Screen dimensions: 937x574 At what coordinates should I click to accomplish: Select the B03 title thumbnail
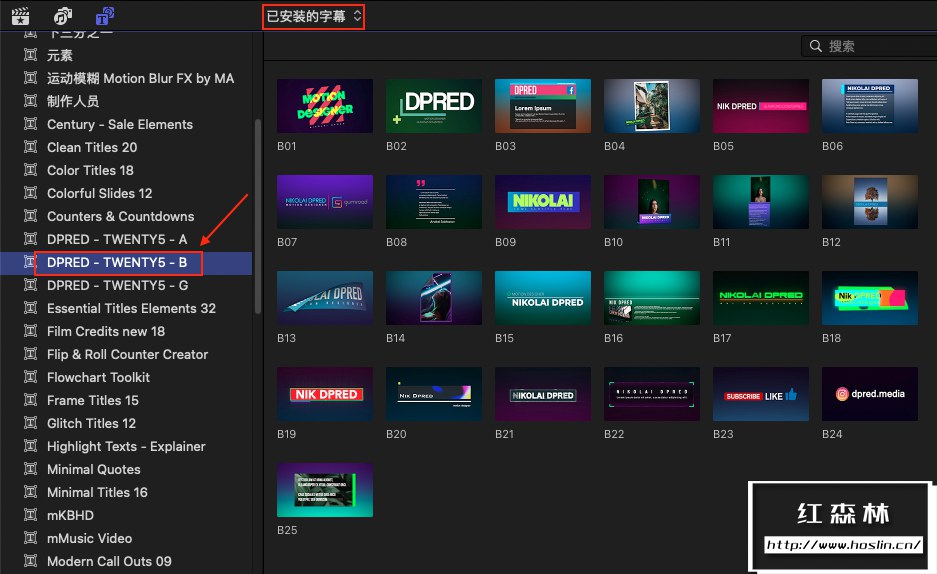(543, 106)
